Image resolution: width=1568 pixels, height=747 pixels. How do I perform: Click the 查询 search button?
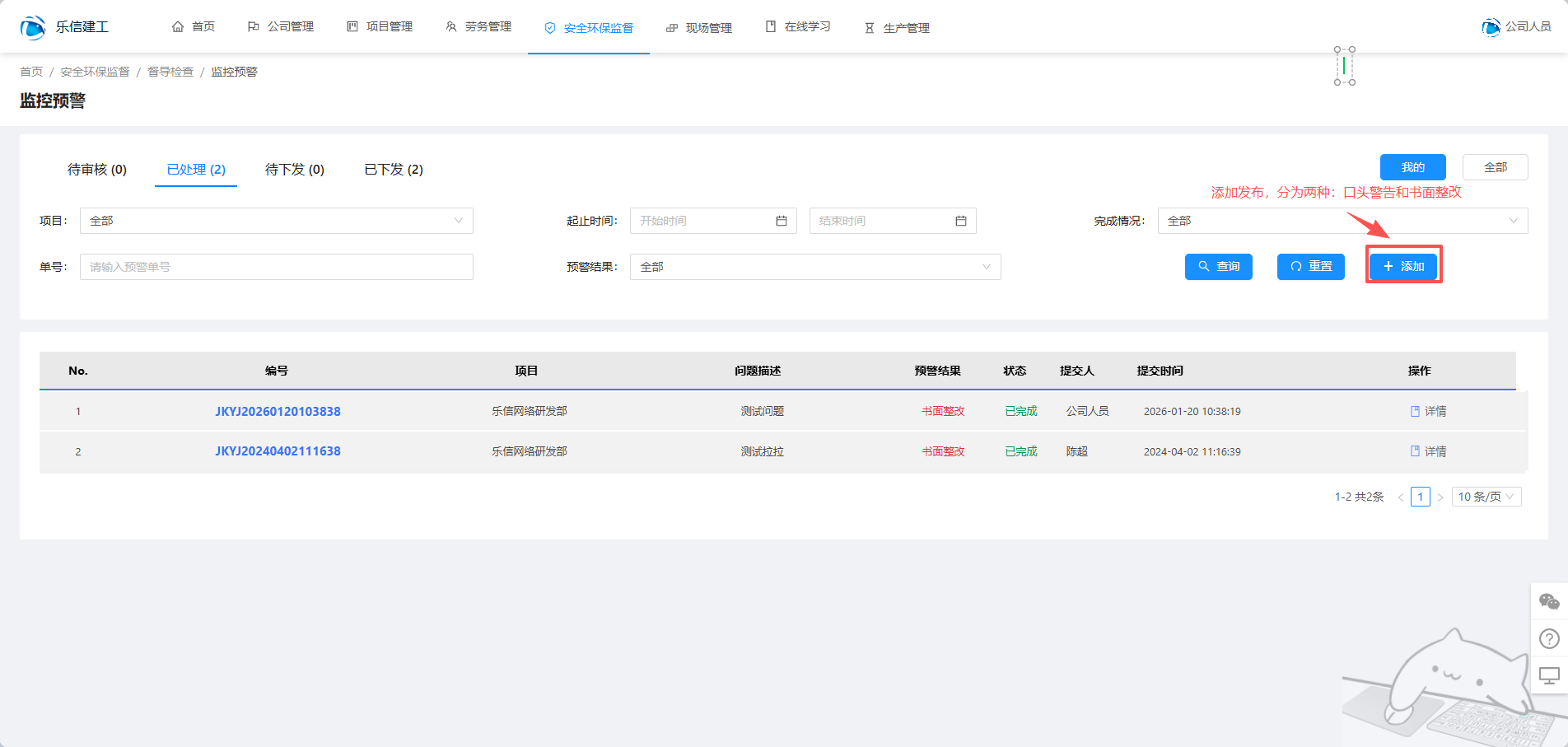click(1218, 267)
